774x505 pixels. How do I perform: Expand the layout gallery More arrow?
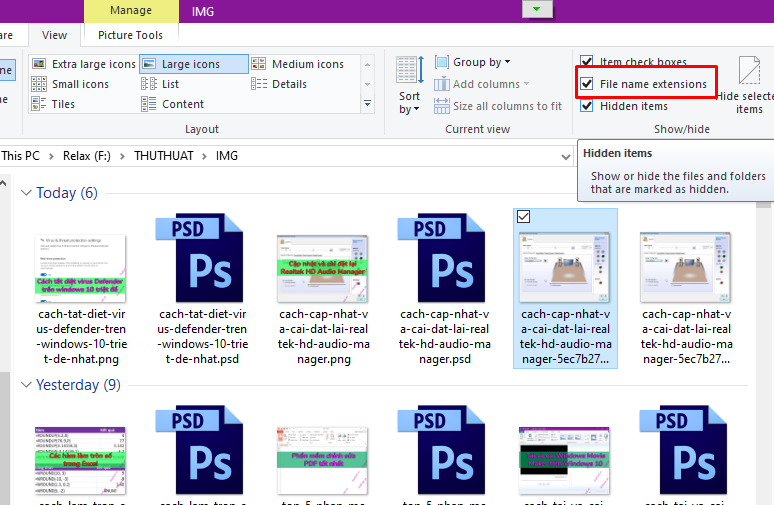[x=367, y=104]
